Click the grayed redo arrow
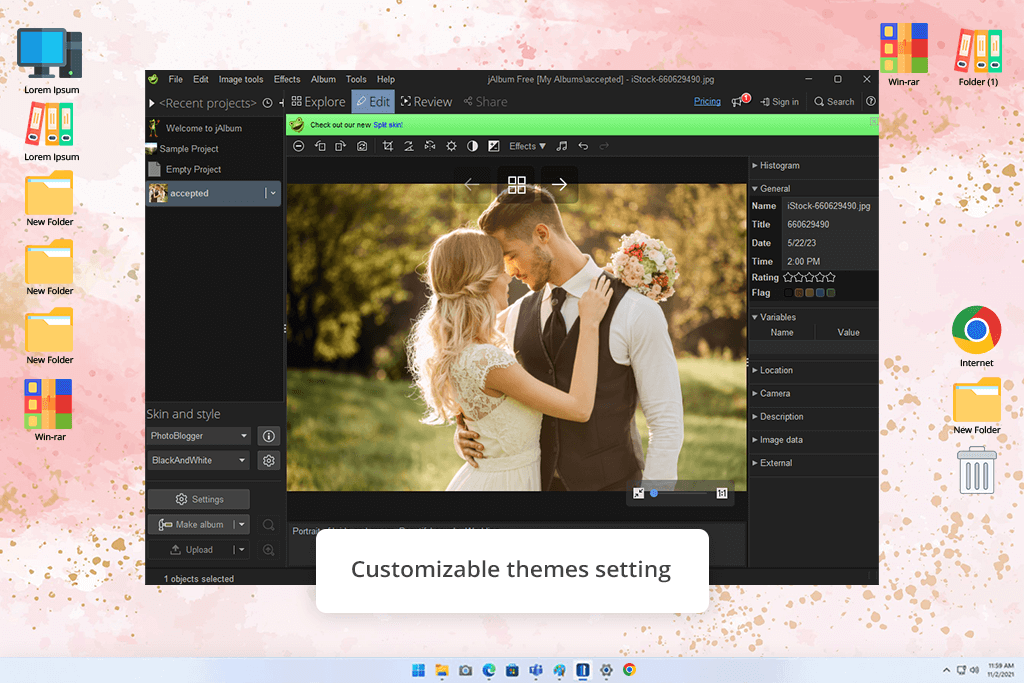The height and width of the screenshot is (683, 1024). coord(604,146)
